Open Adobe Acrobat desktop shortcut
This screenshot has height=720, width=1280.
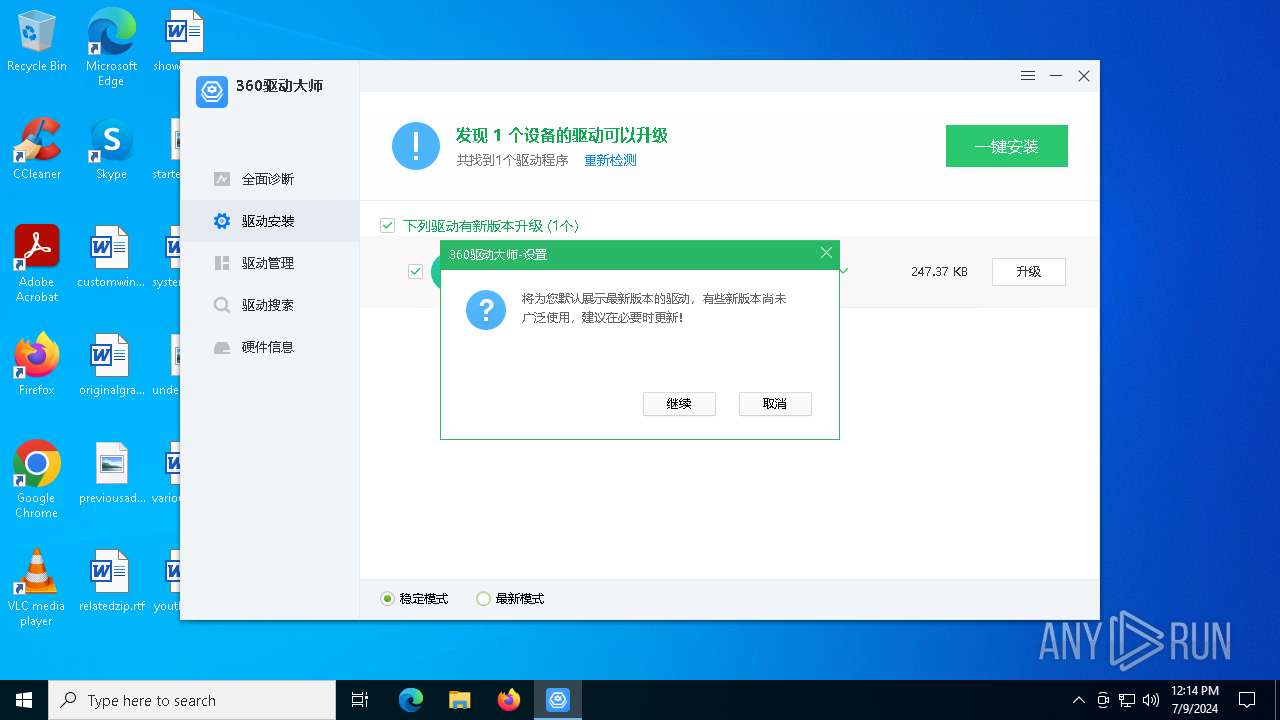pyautogui.click(x=37, y=263)
